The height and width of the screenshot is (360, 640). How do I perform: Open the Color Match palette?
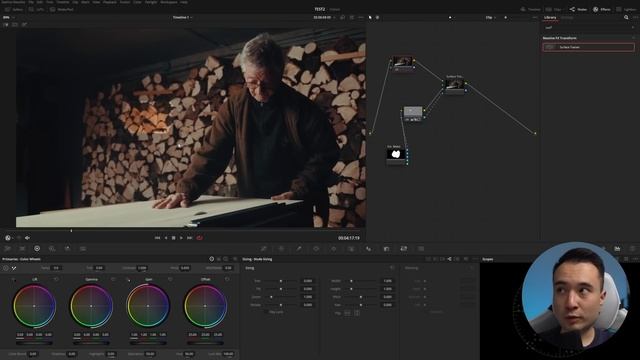[x=22, y=248]
